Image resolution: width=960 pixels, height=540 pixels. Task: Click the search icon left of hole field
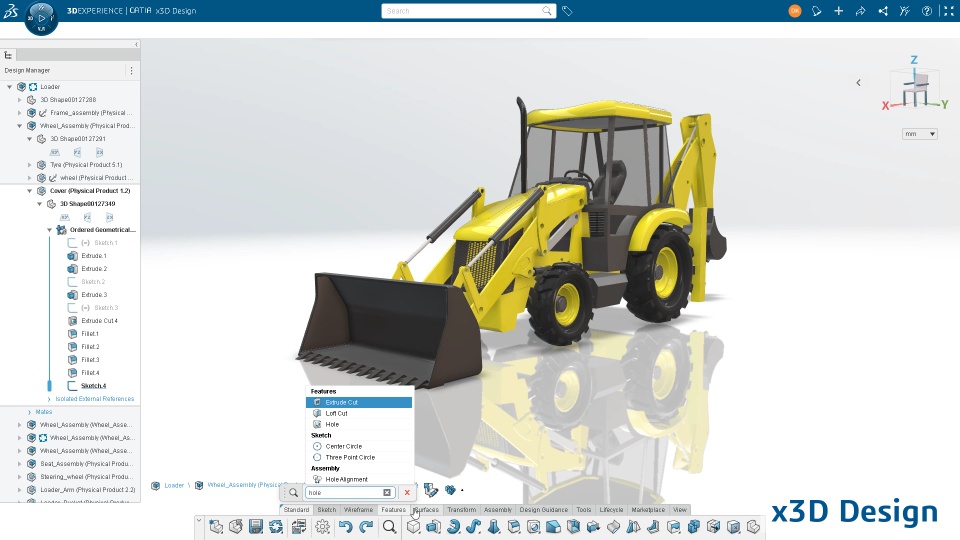(293, 492)
